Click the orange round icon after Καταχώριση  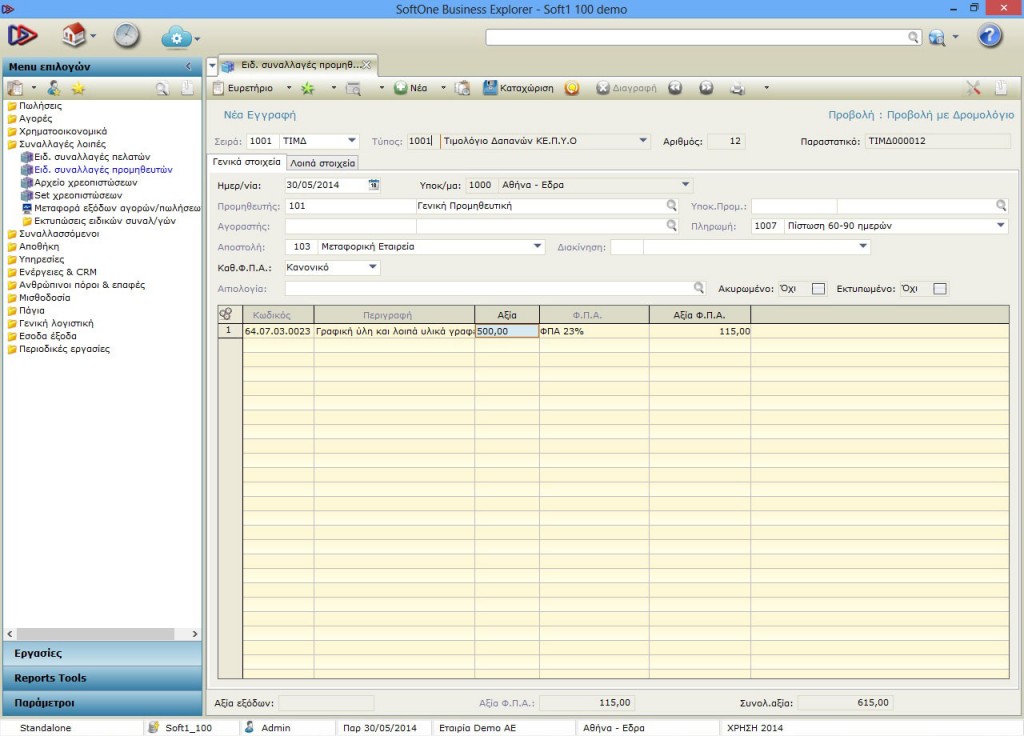pos(571,88)
